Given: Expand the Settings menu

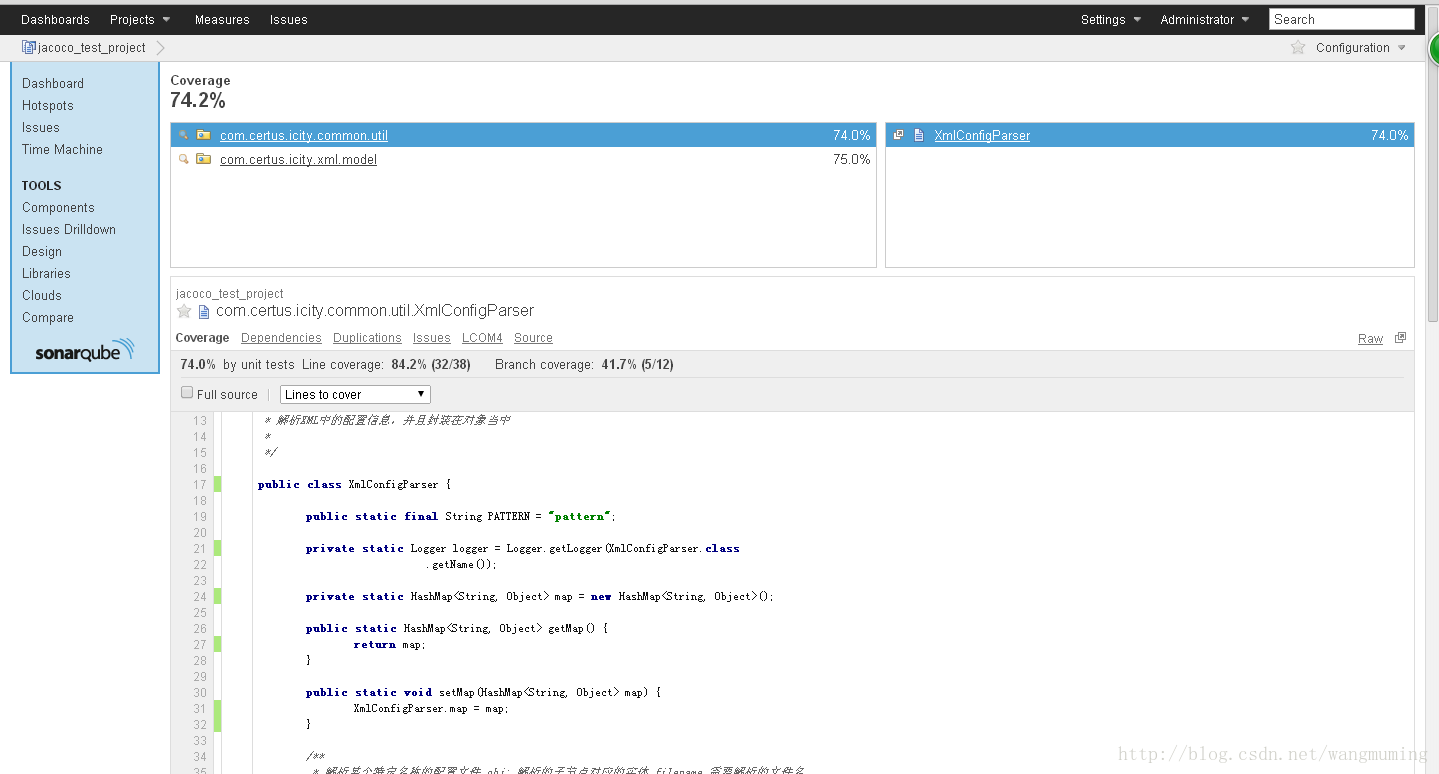Looking at the screenshot, I should (x=1111, y=19).
